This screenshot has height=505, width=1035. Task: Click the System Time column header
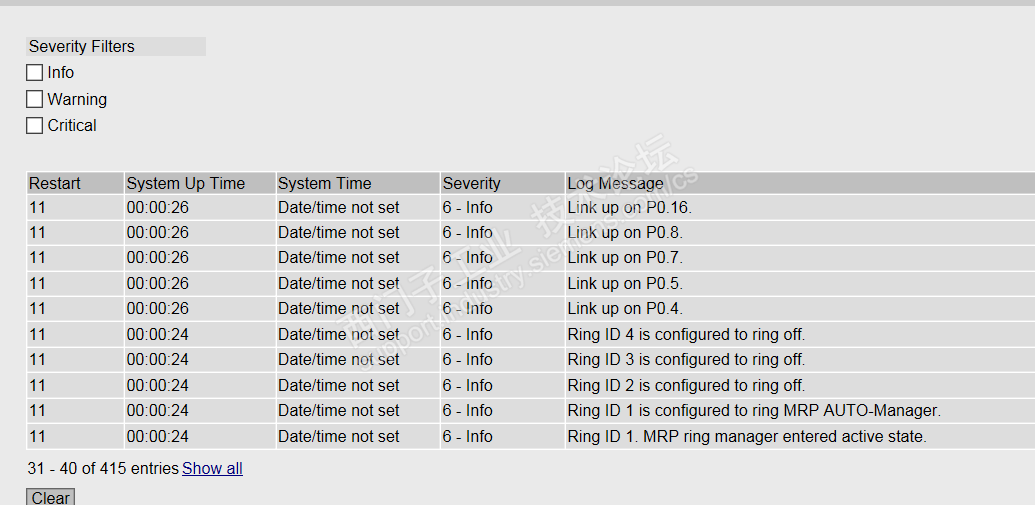pos(324,183)
